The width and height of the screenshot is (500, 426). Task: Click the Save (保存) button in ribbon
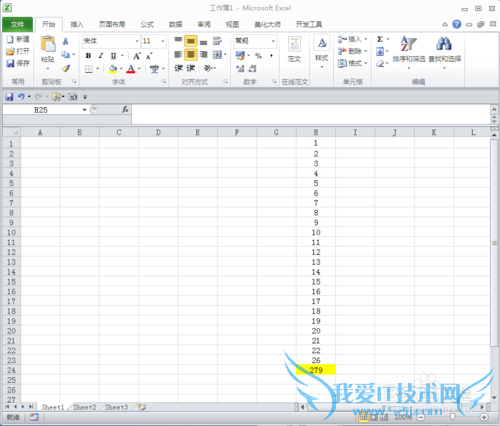[x=18, y=63]
